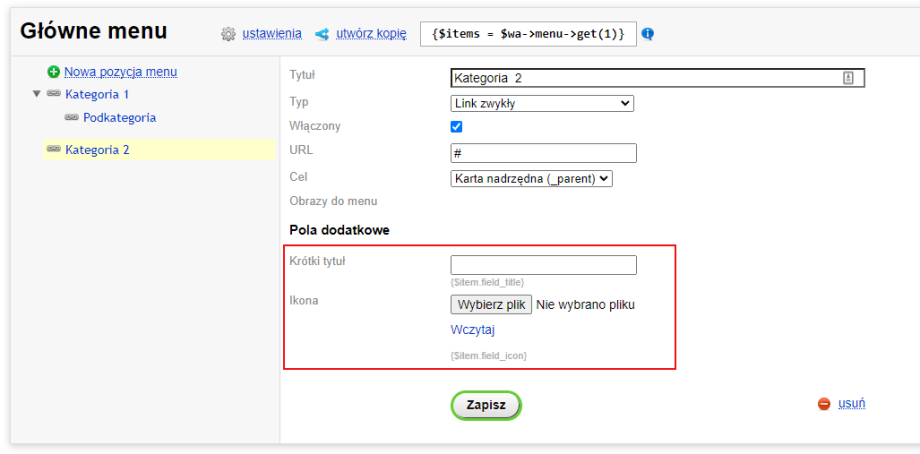
Task: Click the Wczytaj link
Action: [x=473, y=330]
